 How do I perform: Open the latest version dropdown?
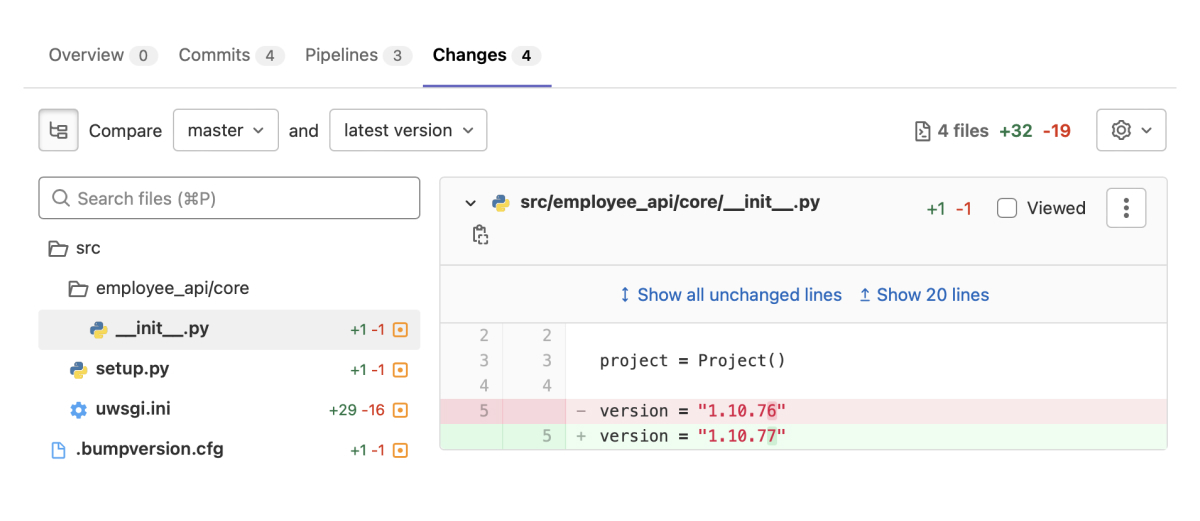[x=408, y=131]
